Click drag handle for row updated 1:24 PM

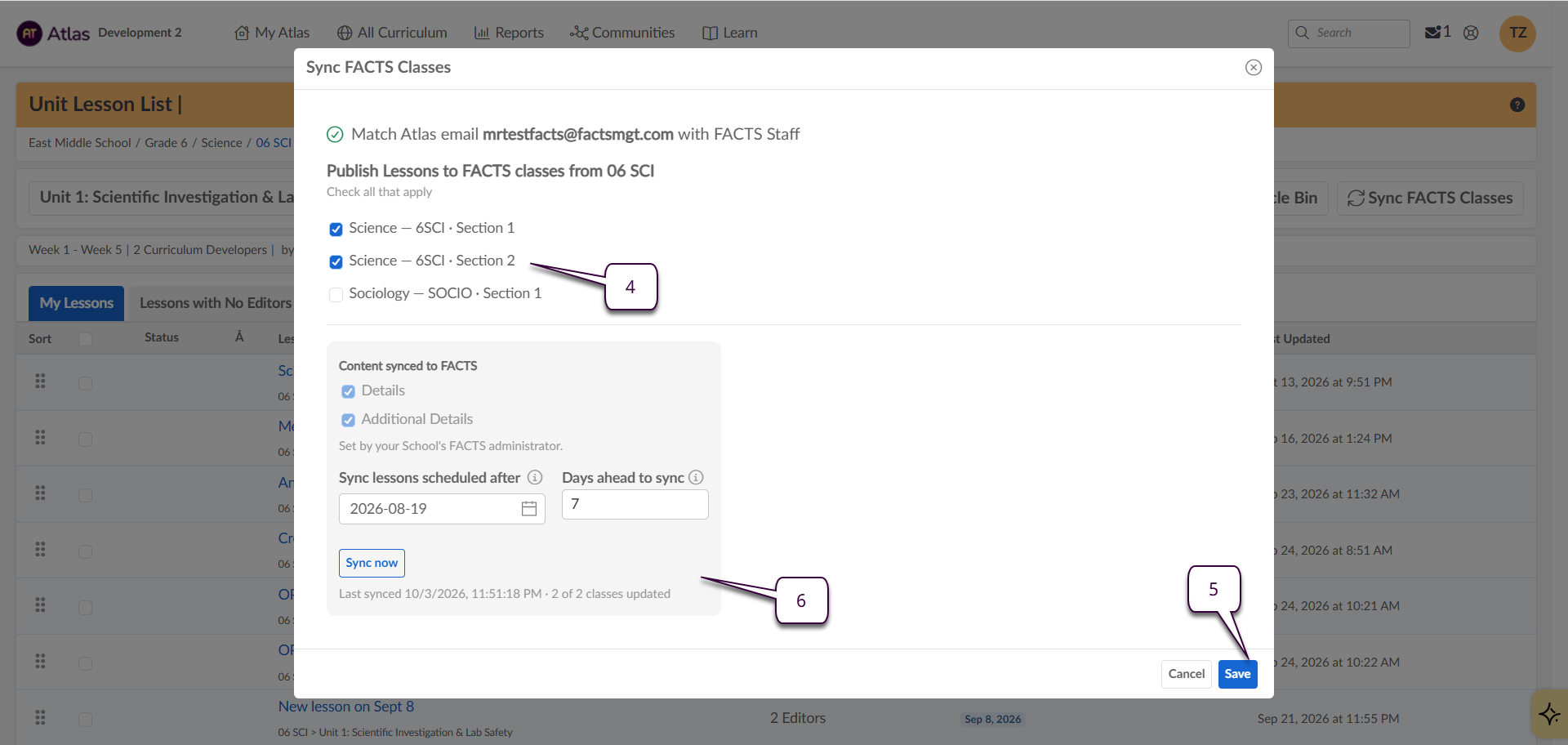(x=40, y=438)
